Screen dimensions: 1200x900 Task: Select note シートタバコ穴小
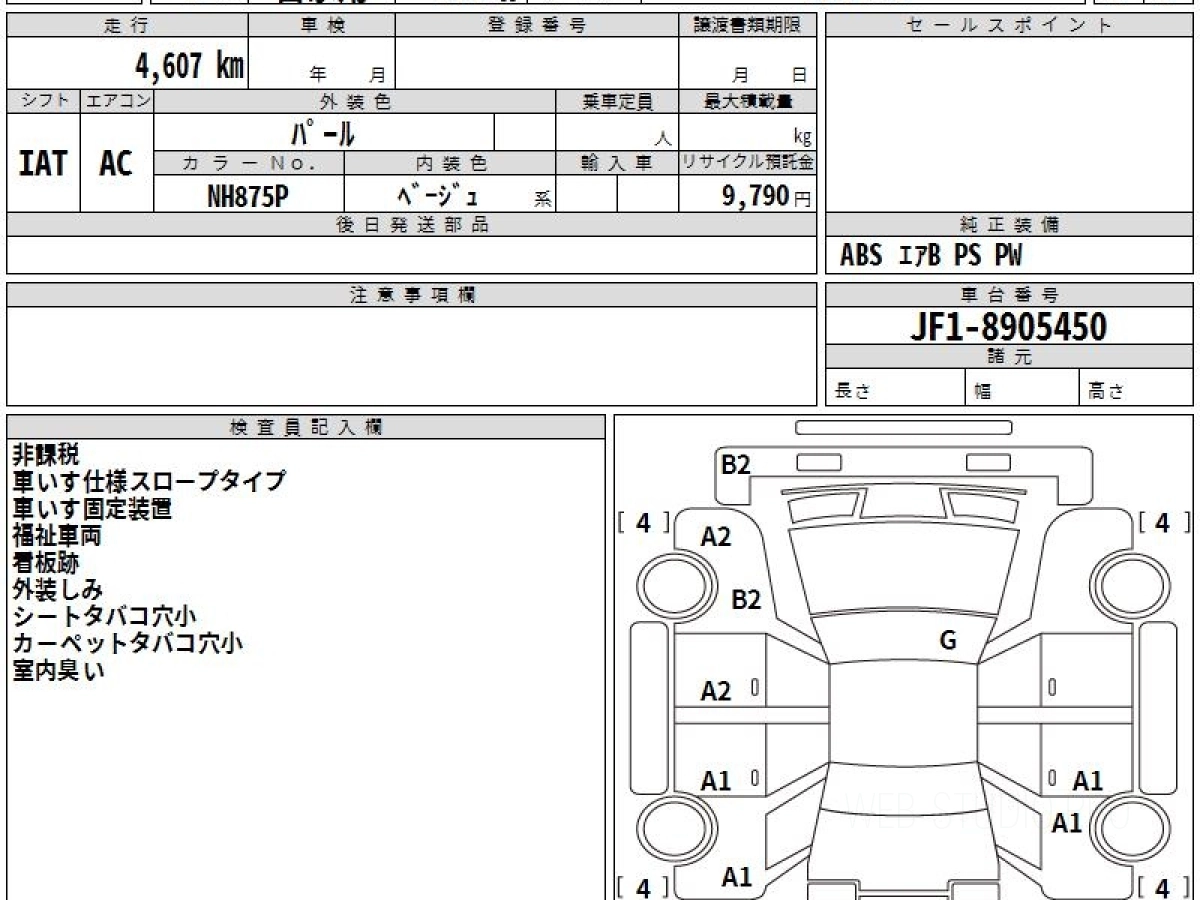pyautogui.click(x=103, y=617)
